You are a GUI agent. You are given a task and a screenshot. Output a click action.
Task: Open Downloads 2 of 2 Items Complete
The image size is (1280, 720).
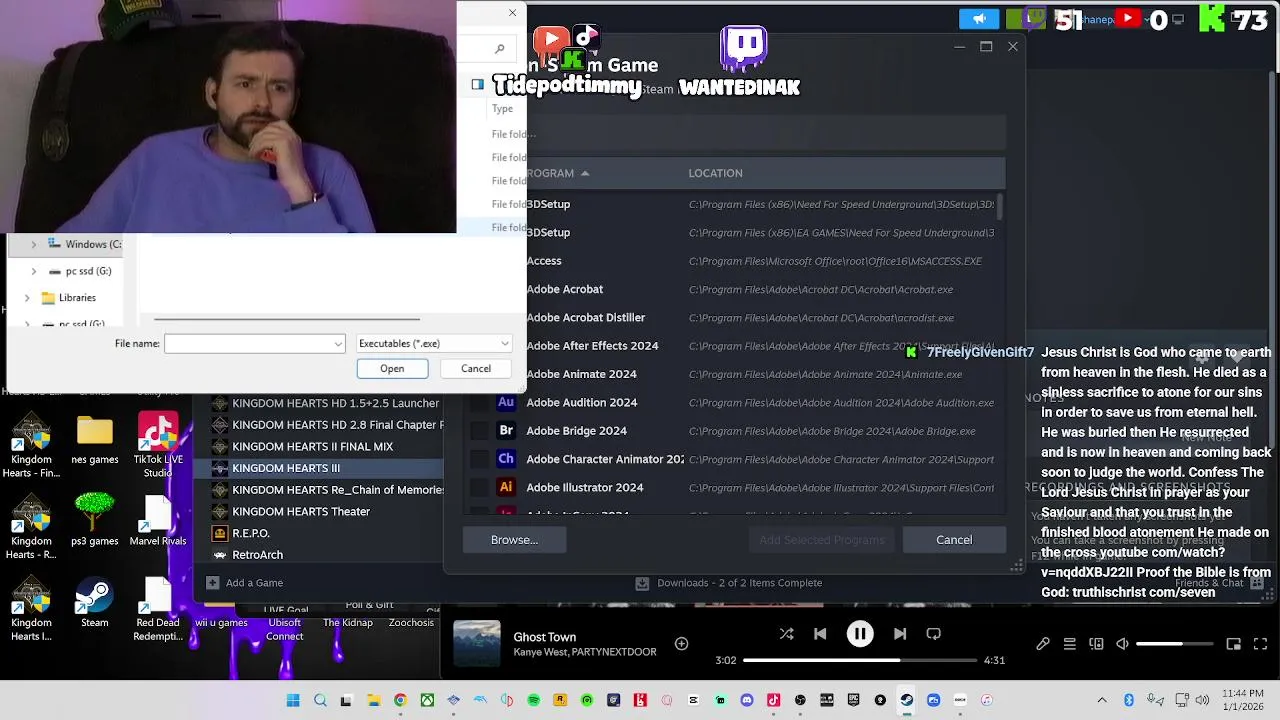click(729, 583)
